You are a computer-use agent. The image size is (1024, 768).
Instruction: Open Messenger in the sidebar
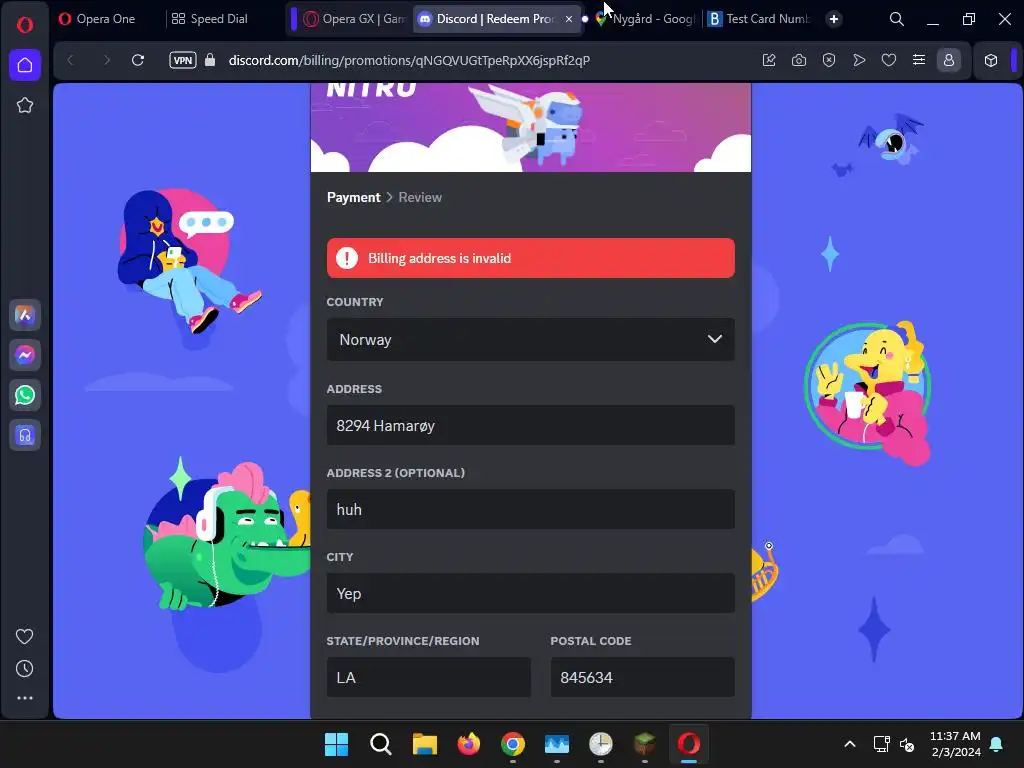coord(25,355)
